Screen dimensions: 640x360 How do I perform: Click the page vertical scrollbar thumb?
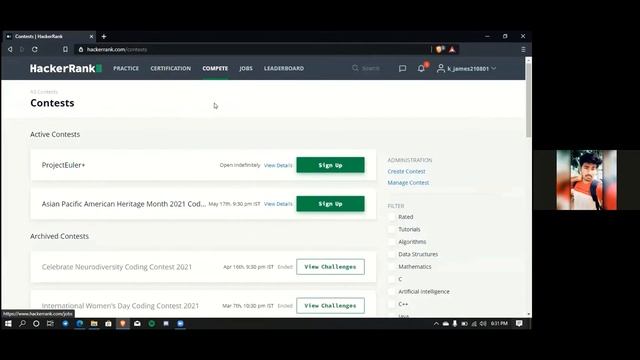tap(529, 100)
